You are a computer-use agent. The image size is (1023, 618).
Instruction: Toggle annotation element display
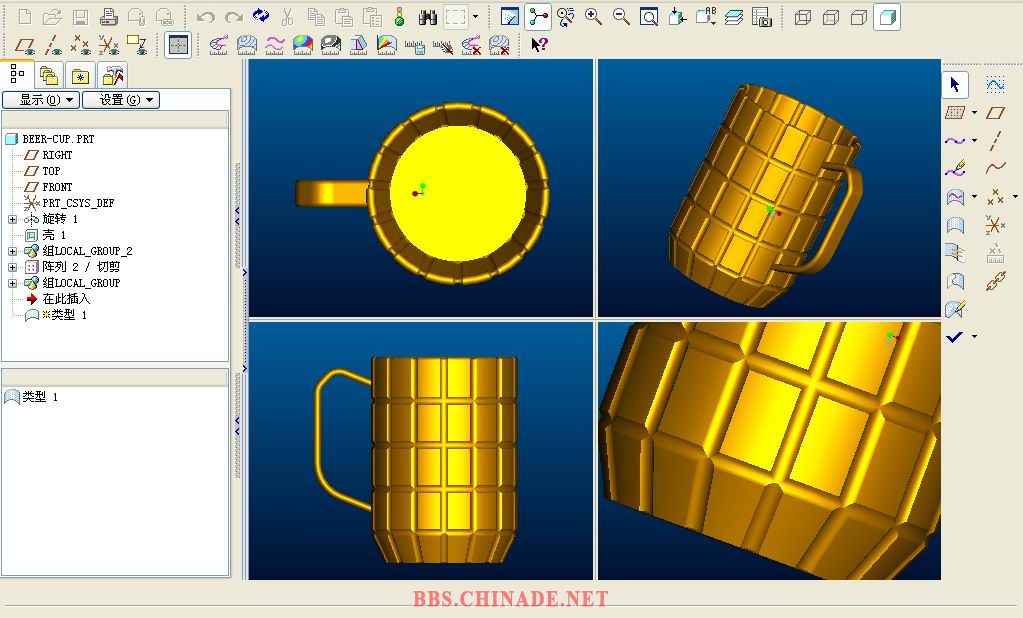pos(137,44)
